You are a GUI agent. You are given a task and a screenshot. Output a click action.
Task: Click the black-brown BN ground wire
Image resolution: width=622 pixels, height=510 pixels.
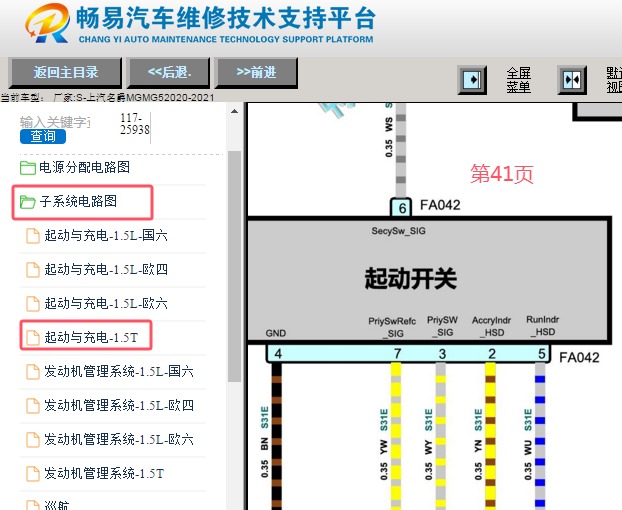coord(276,436)
